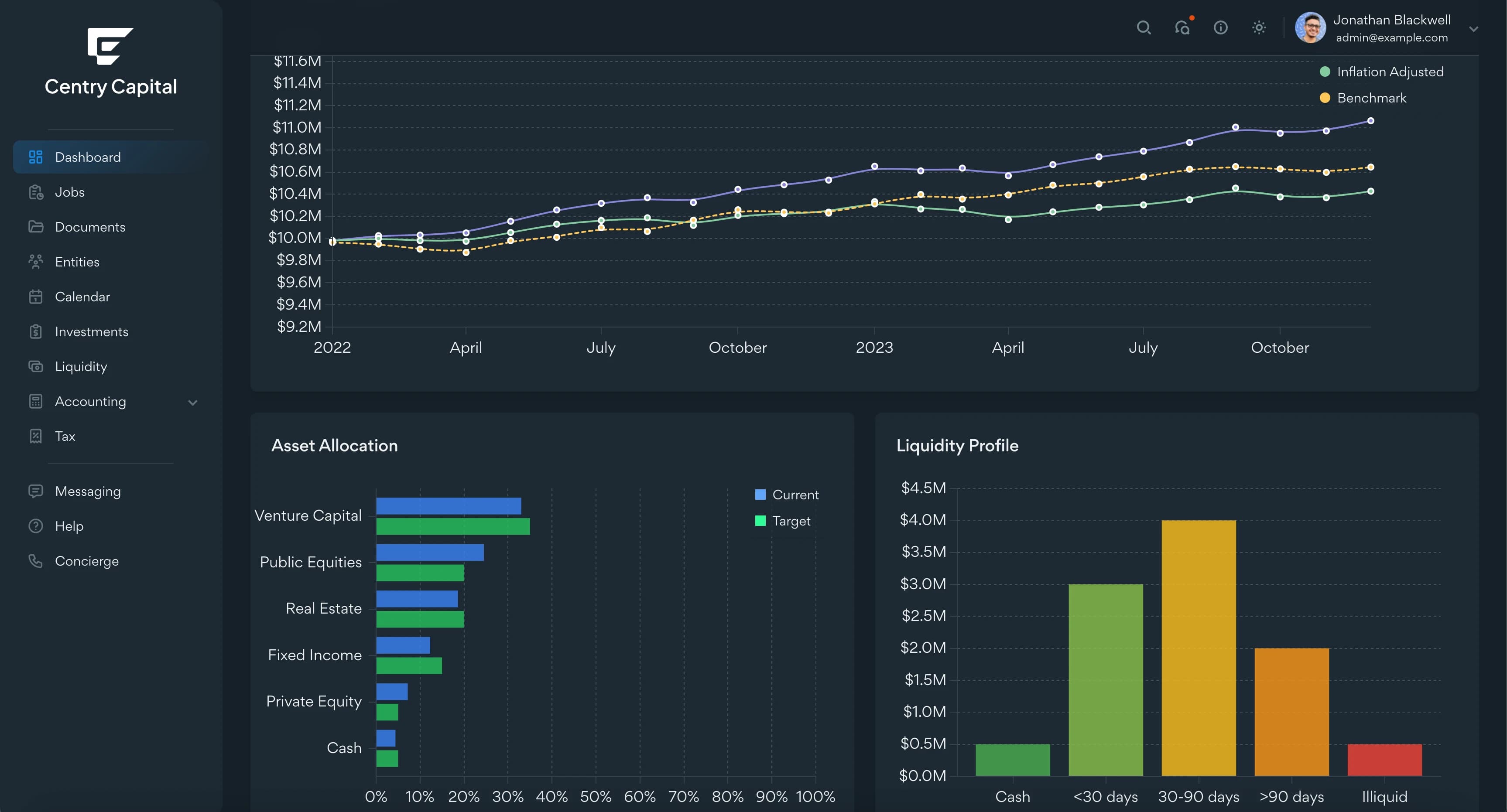This screenshot has height=812, width=1507.
Task: Click the Venture Capital axis label
Action: (308, 515)
